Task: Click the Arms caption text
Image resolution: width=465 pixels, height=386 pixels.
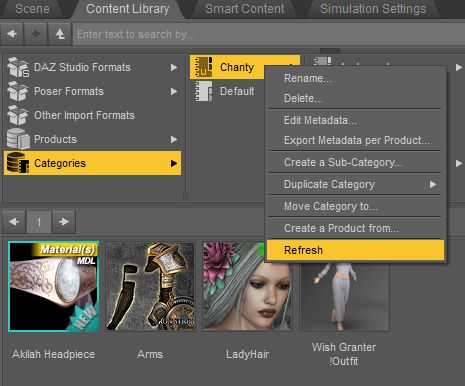Action: 150,354
